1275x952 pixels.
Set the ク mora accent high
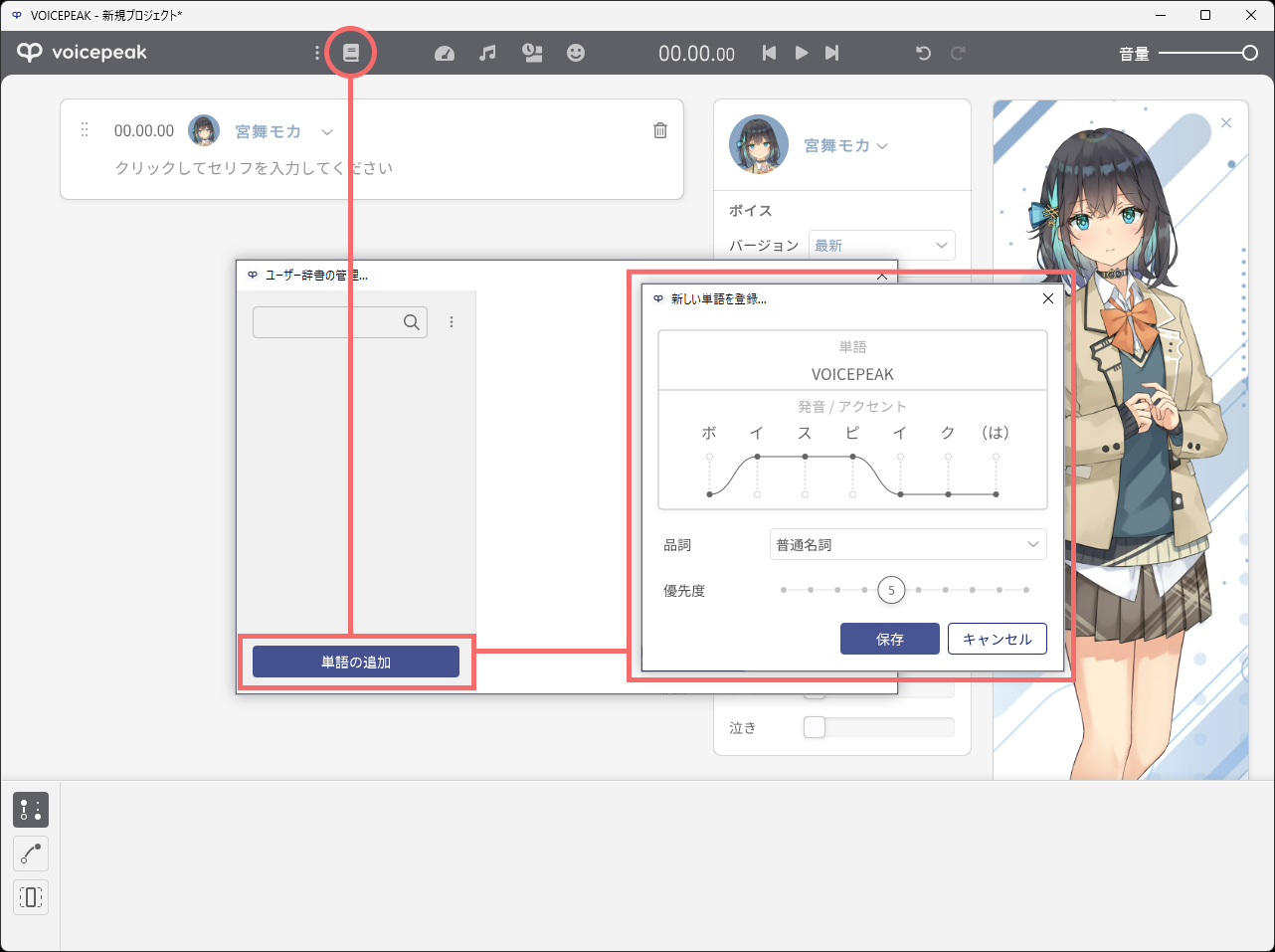pyautogui.click(x=948, y=457)
